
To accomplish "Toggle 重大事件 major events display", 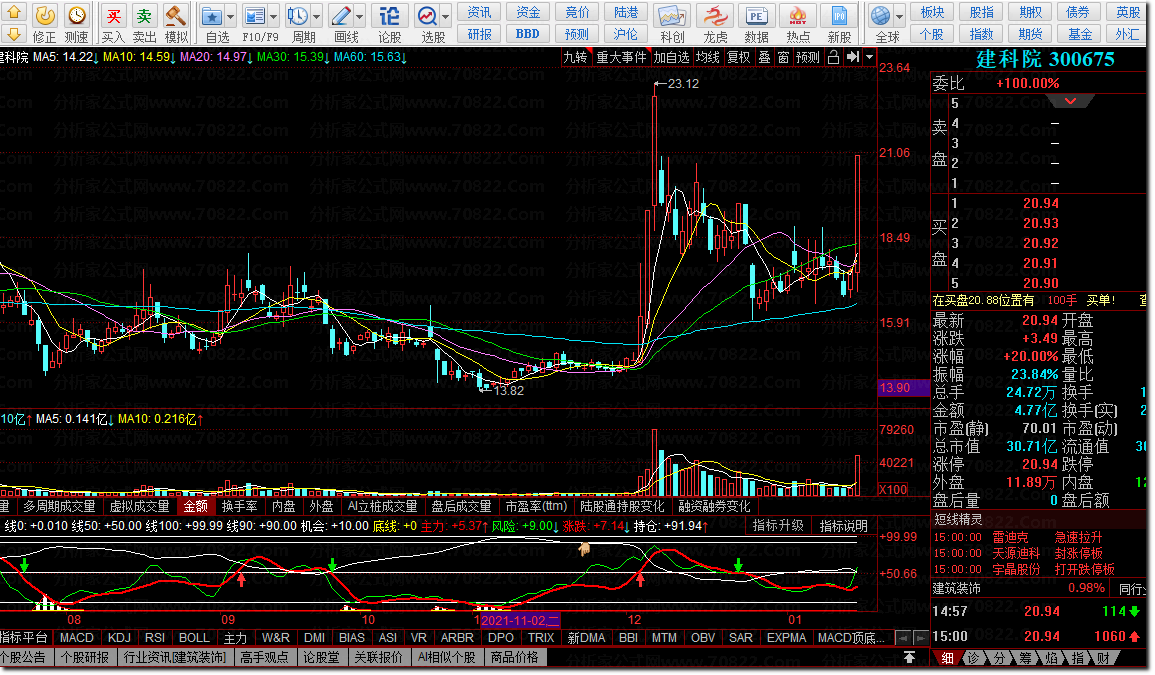I will point(621,57).
